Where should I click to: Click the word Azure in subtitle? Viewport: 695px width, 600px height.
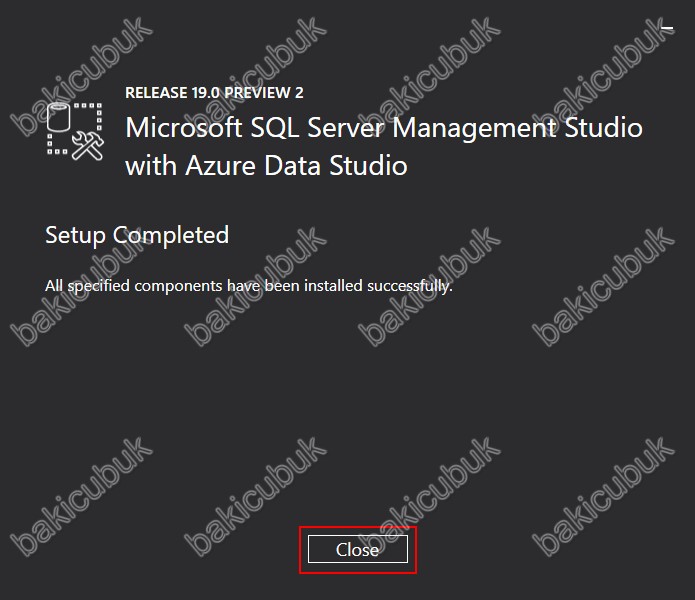(214, 165)
